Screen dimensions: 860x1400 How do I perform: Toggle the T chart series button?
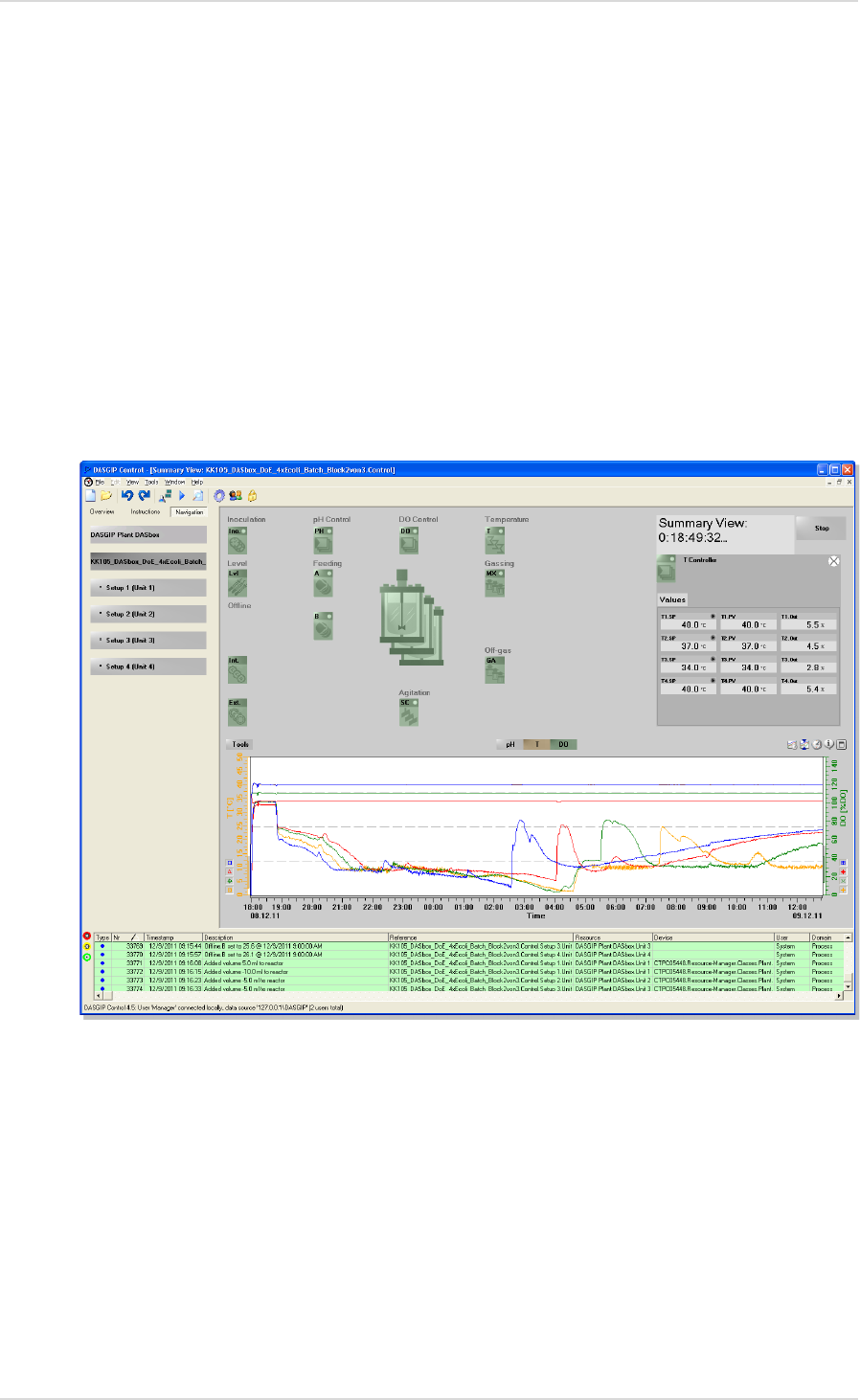[536, 744]
